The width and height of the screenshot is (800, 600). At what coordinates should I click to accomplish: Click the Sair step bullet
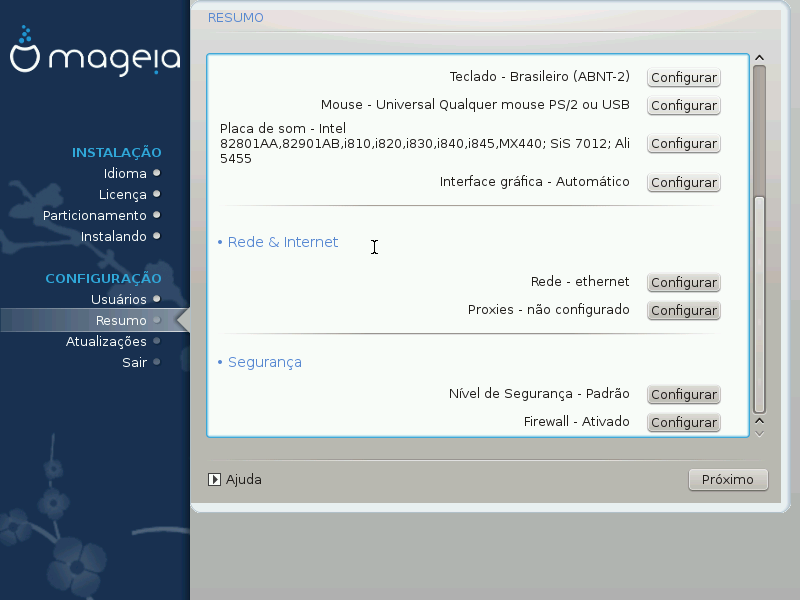(x=157, y=362)
